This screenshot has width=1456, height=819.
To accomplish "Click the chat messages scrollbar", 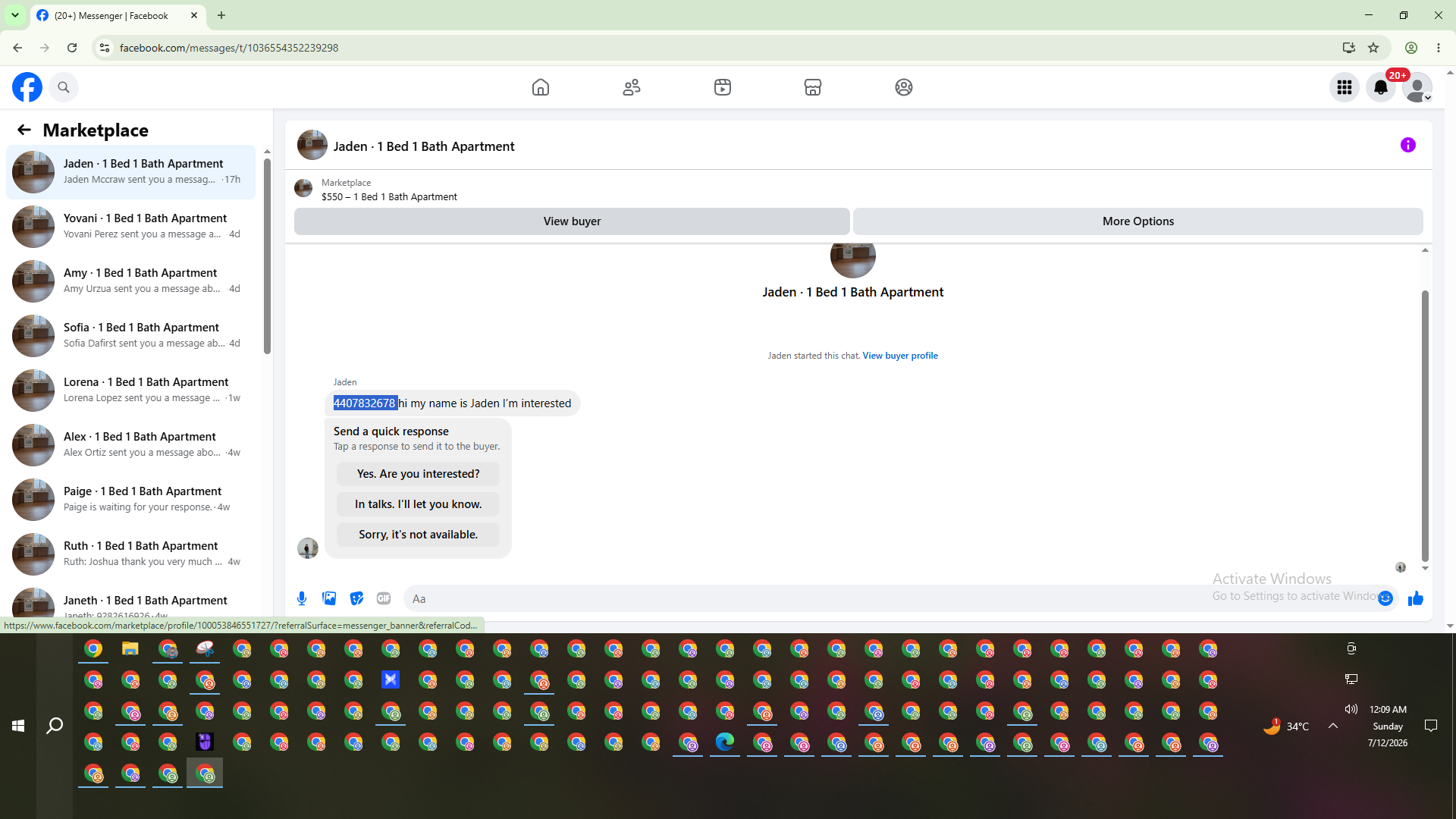I will point(1425,425).
